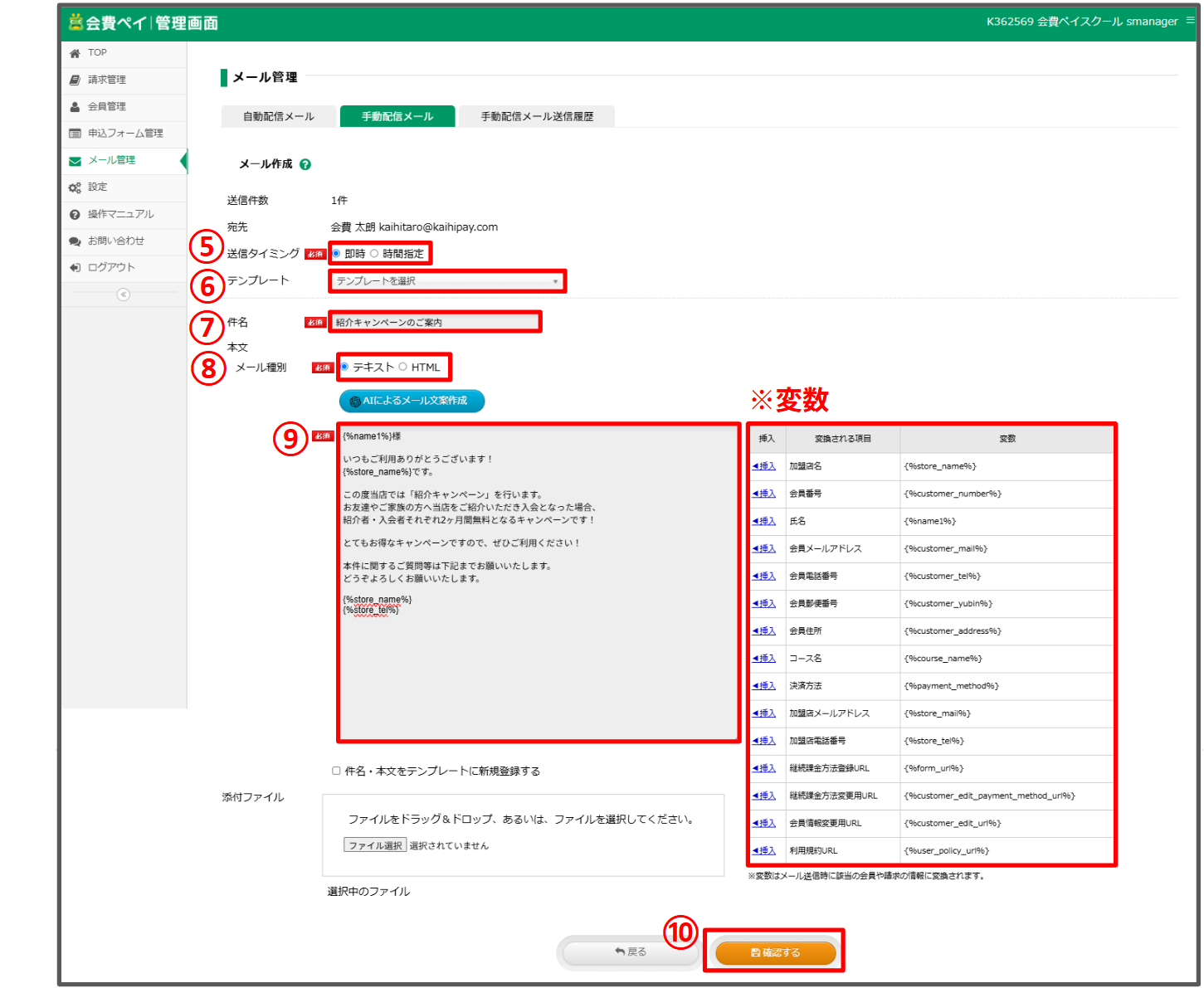
Task: Select the HTML mail type radio
Action: (403, 367)
